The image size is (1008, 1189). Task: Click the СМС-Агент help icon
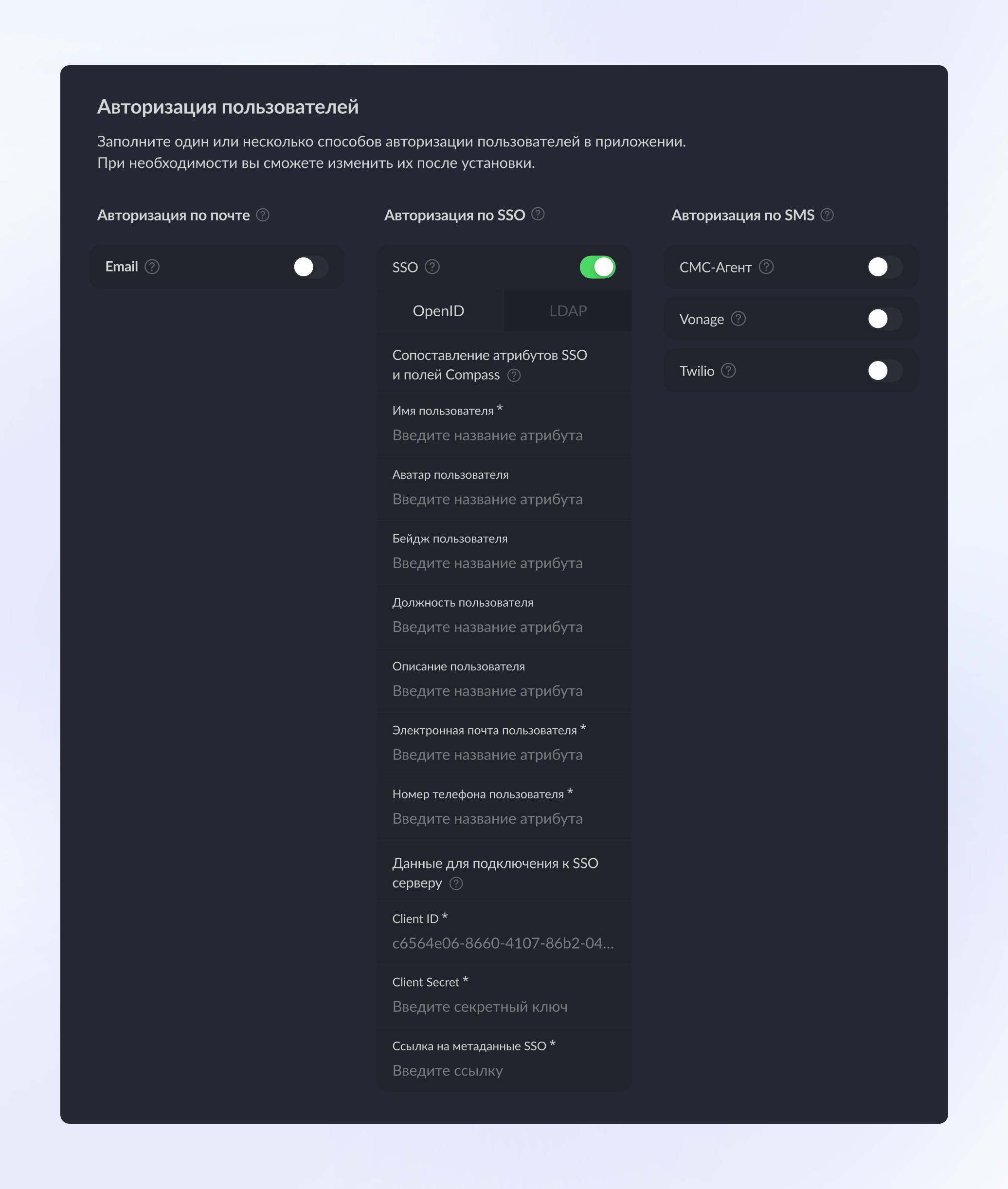click(766, 267)
